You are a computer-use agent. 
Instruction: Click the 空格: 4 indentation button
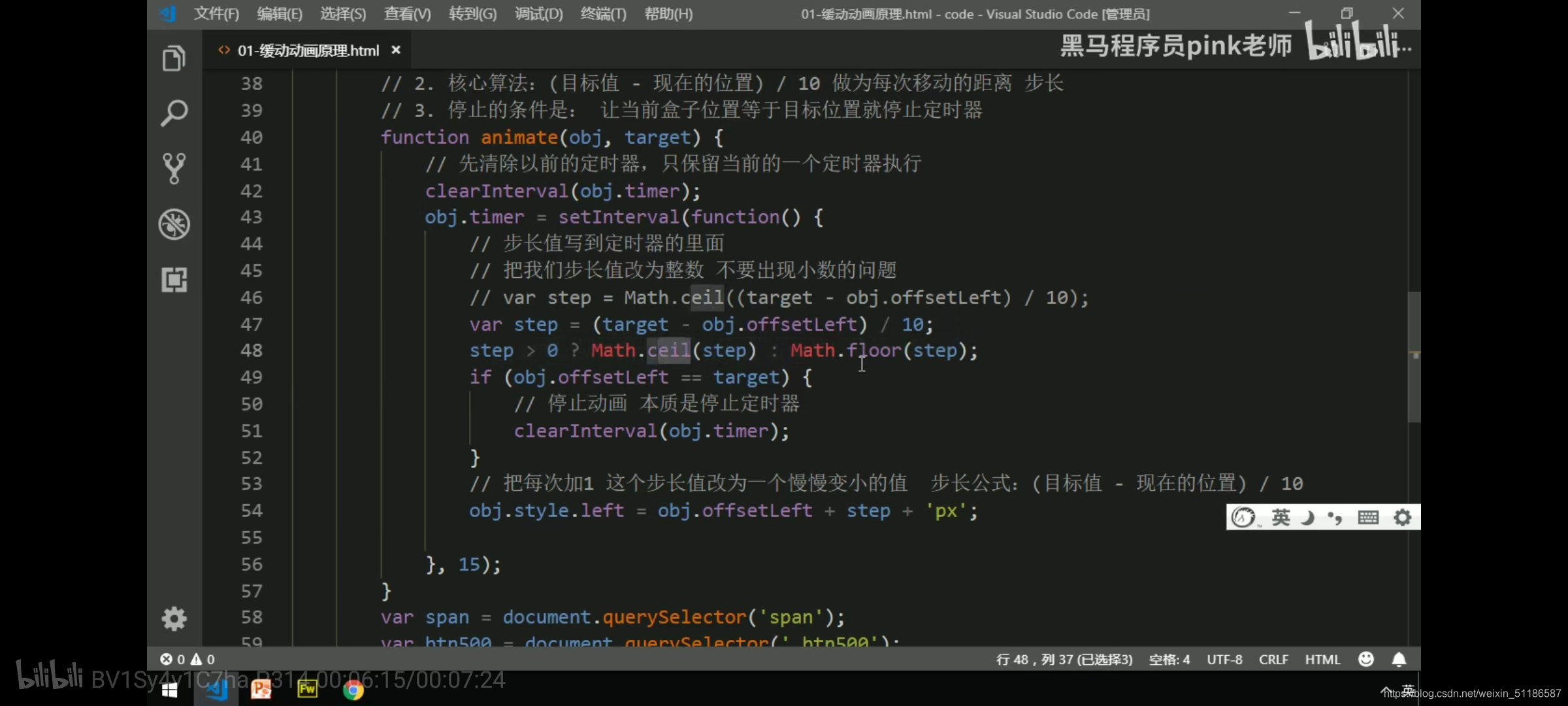pos(1169,660)
